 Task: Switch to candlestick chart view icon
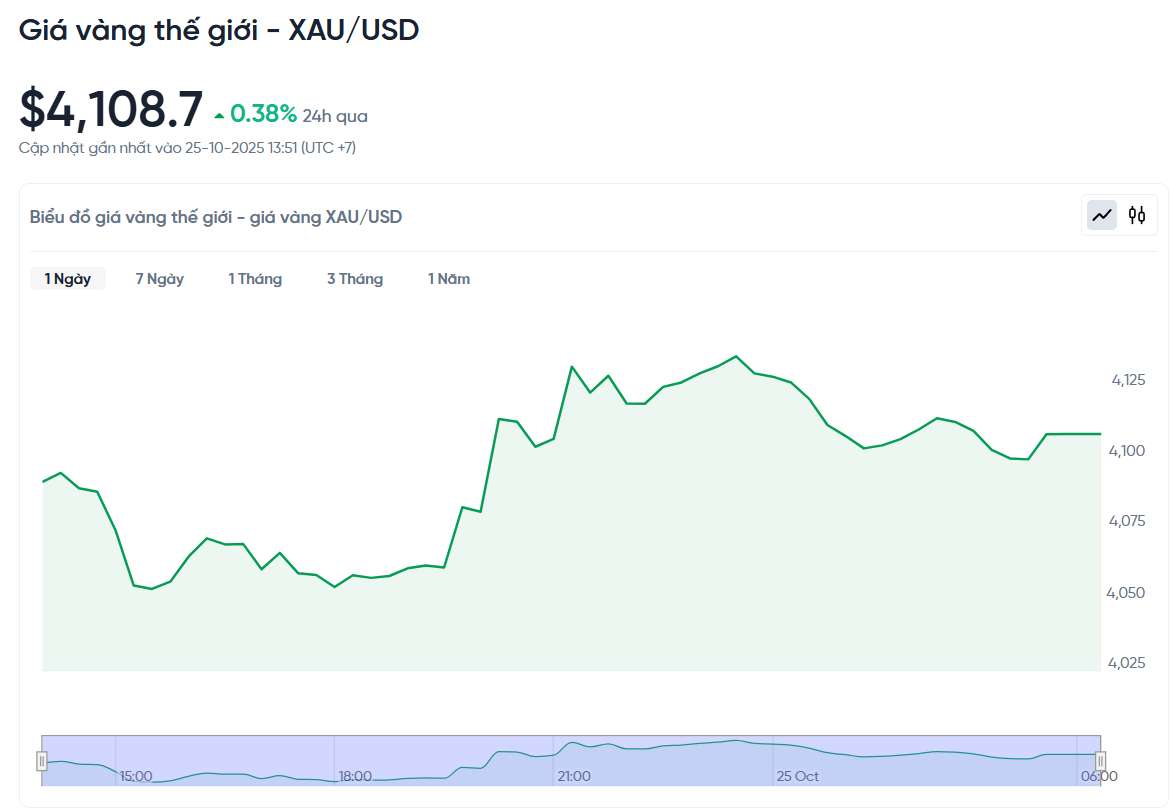(1137, 215)
